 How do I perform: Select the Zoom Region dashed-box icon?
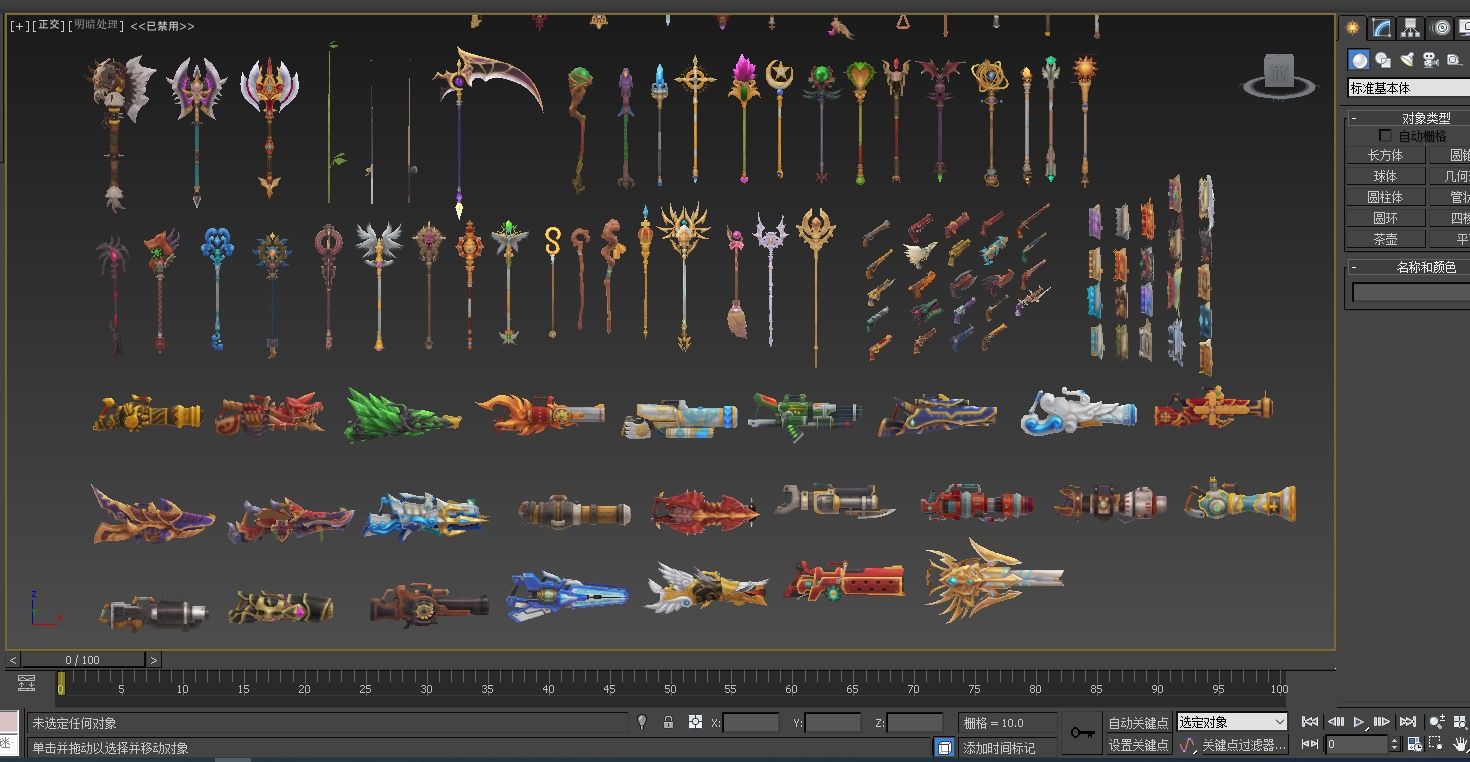click(x=1437, y=744)
